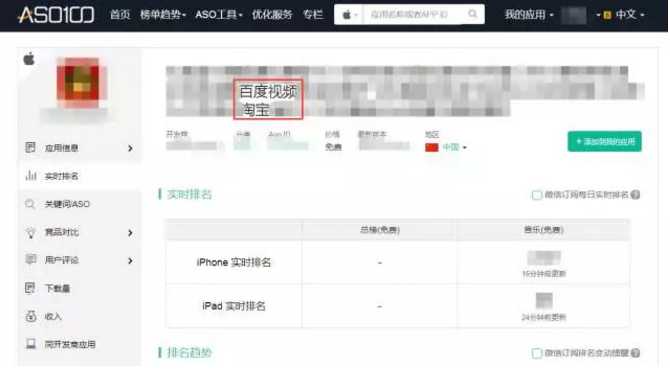Click the ASO100 logo
The width and height of the screenshot is (670, 374).
(56, 15)
